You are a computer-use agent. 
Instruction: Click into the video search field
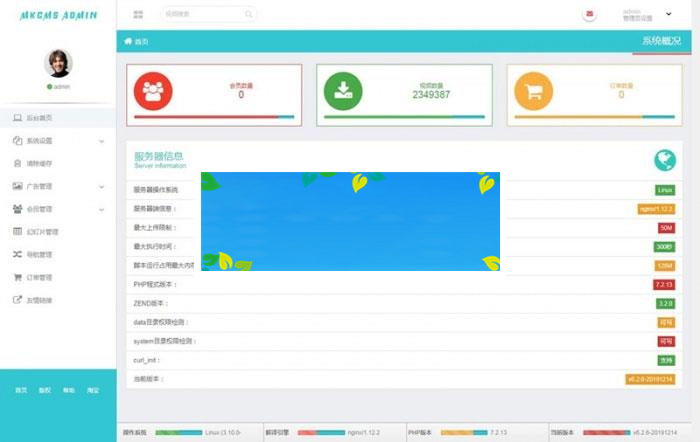pos(200,15)
